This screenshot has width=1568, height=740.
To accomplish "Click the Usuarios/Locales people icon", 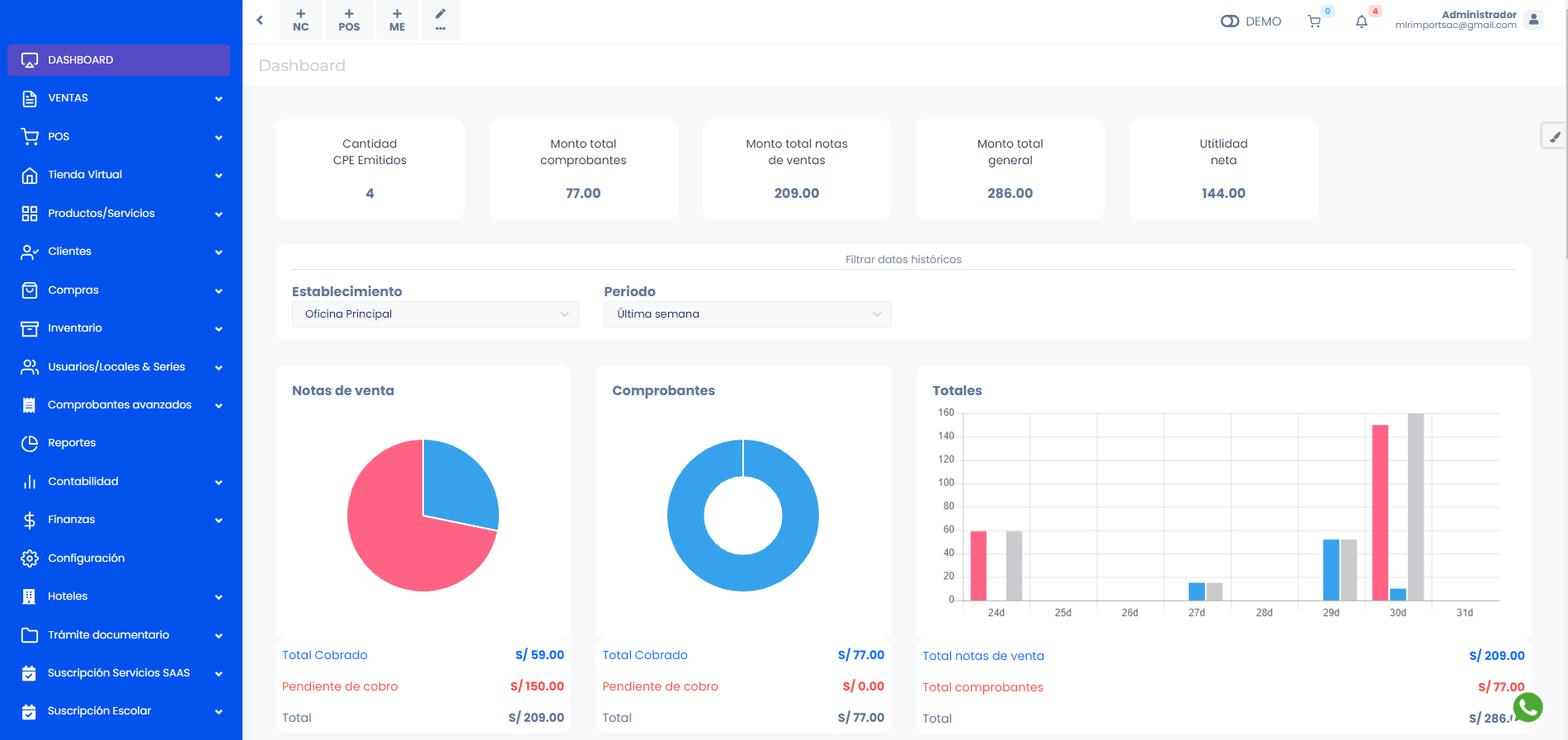I will (x=30, y=367).
